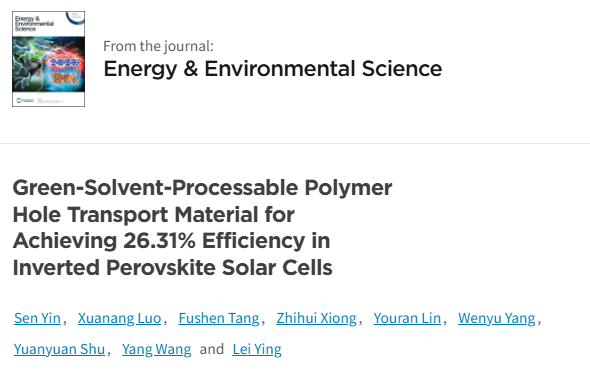Click the Energy & Environmental Science journal title
Image resolution: width=590 pixels, height=370 pixels.
[273, 69]
